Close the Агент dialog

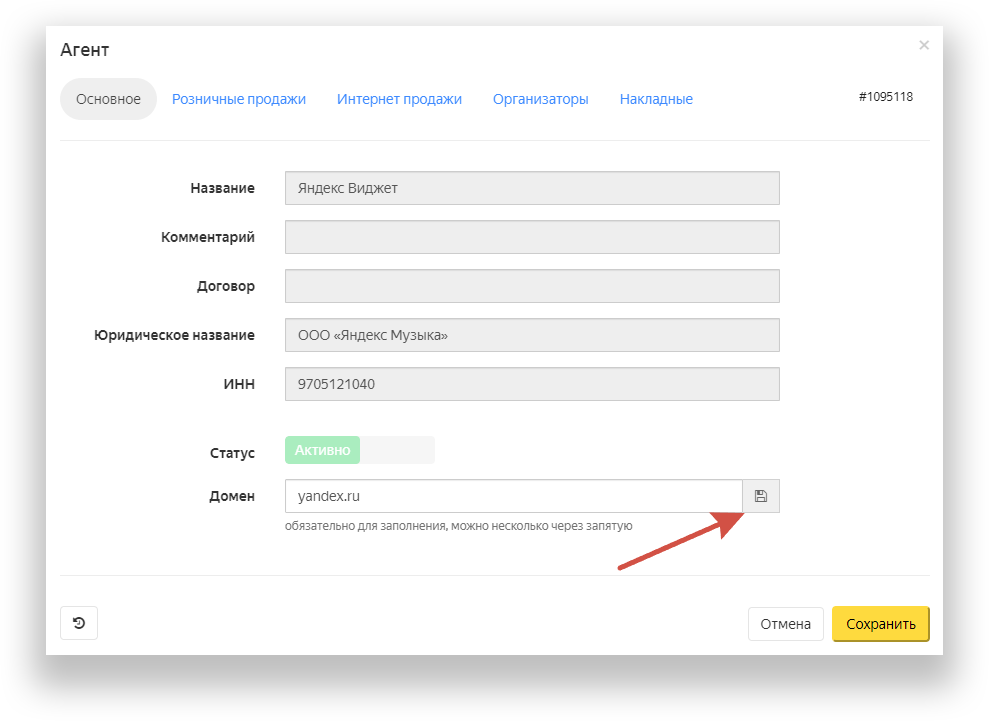(924, 45)
